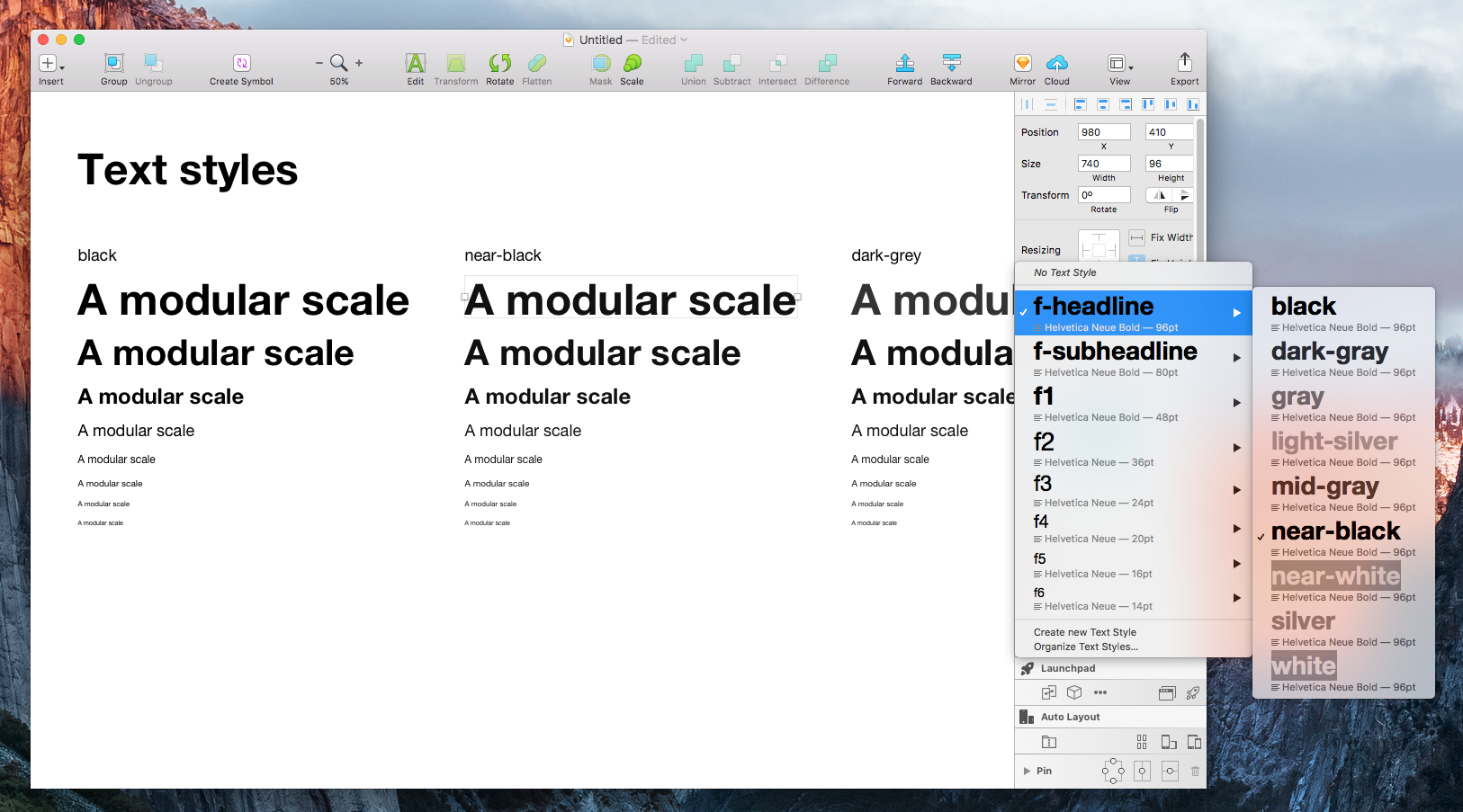Click the Width size field
This screenshot has width=1463, height=812.
[x=1104, y=164]
